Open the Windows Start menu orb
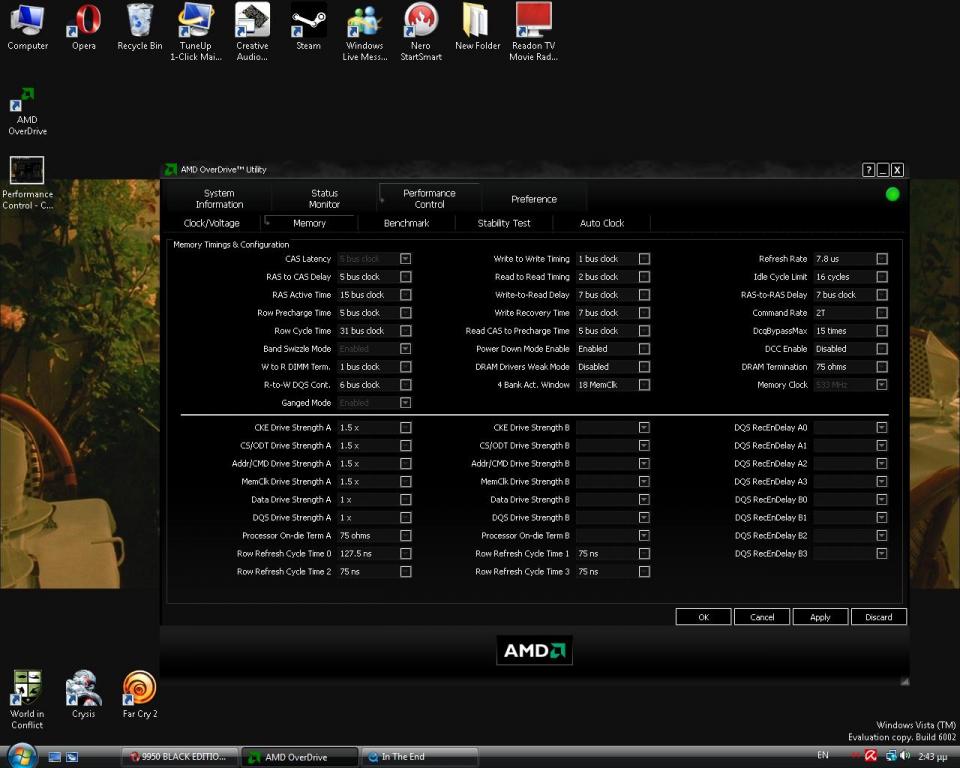The image size is (960, 768). [x=22, y=756]
